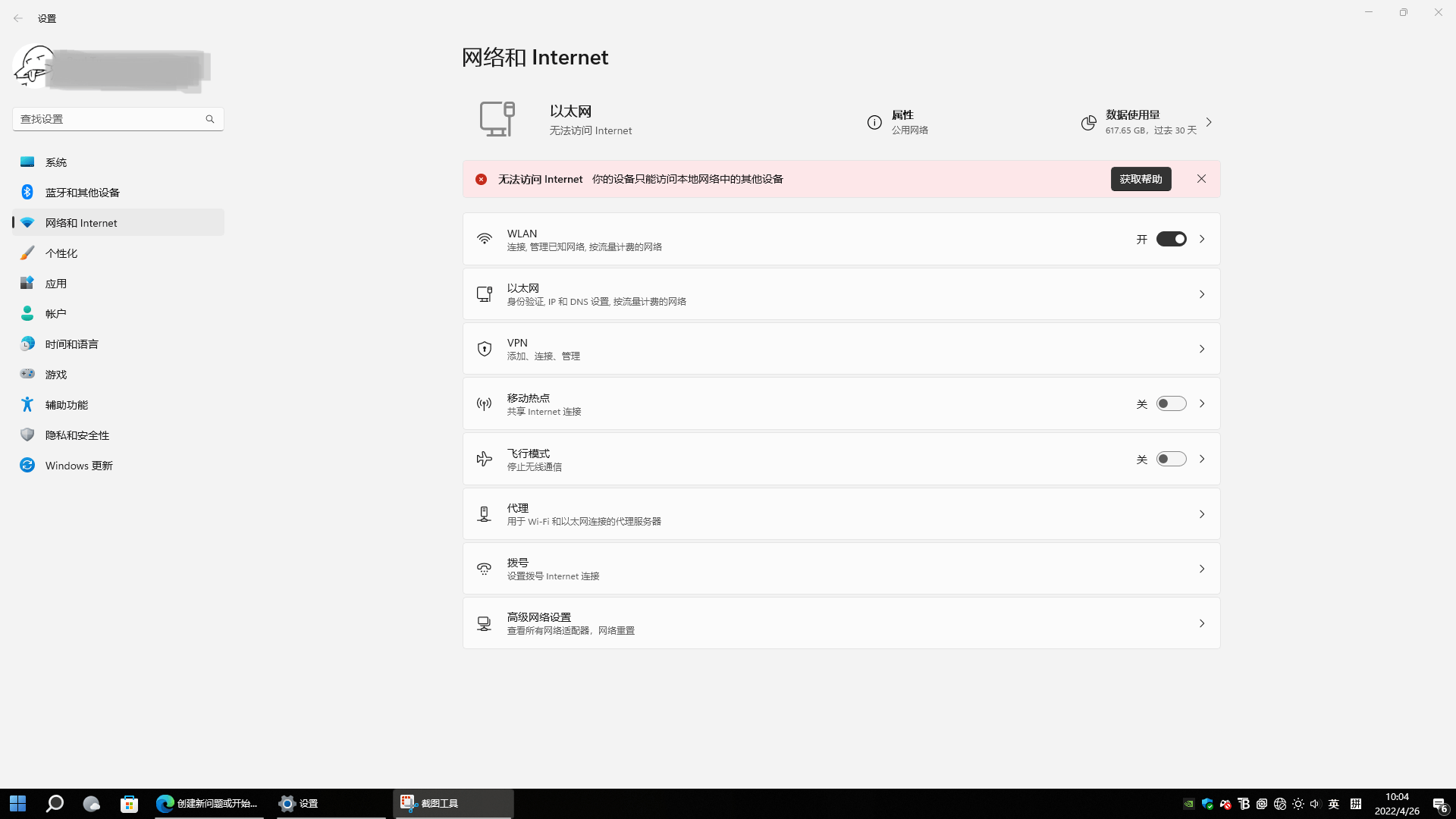Turn off the WLAN toggle
Image resolution: width=1456 pixels, height=819 pixels.
tap(1171, 239)
